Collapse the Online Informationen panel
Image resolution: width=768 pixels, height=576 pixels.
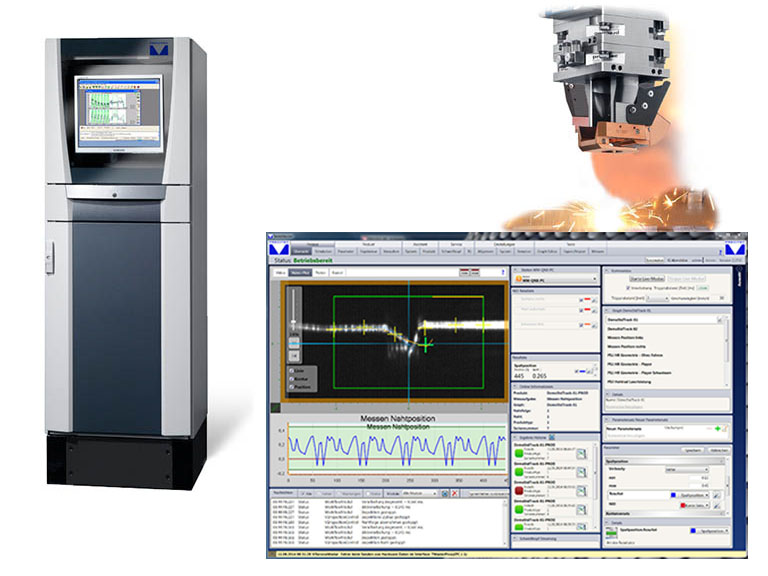tap(515, 386)
